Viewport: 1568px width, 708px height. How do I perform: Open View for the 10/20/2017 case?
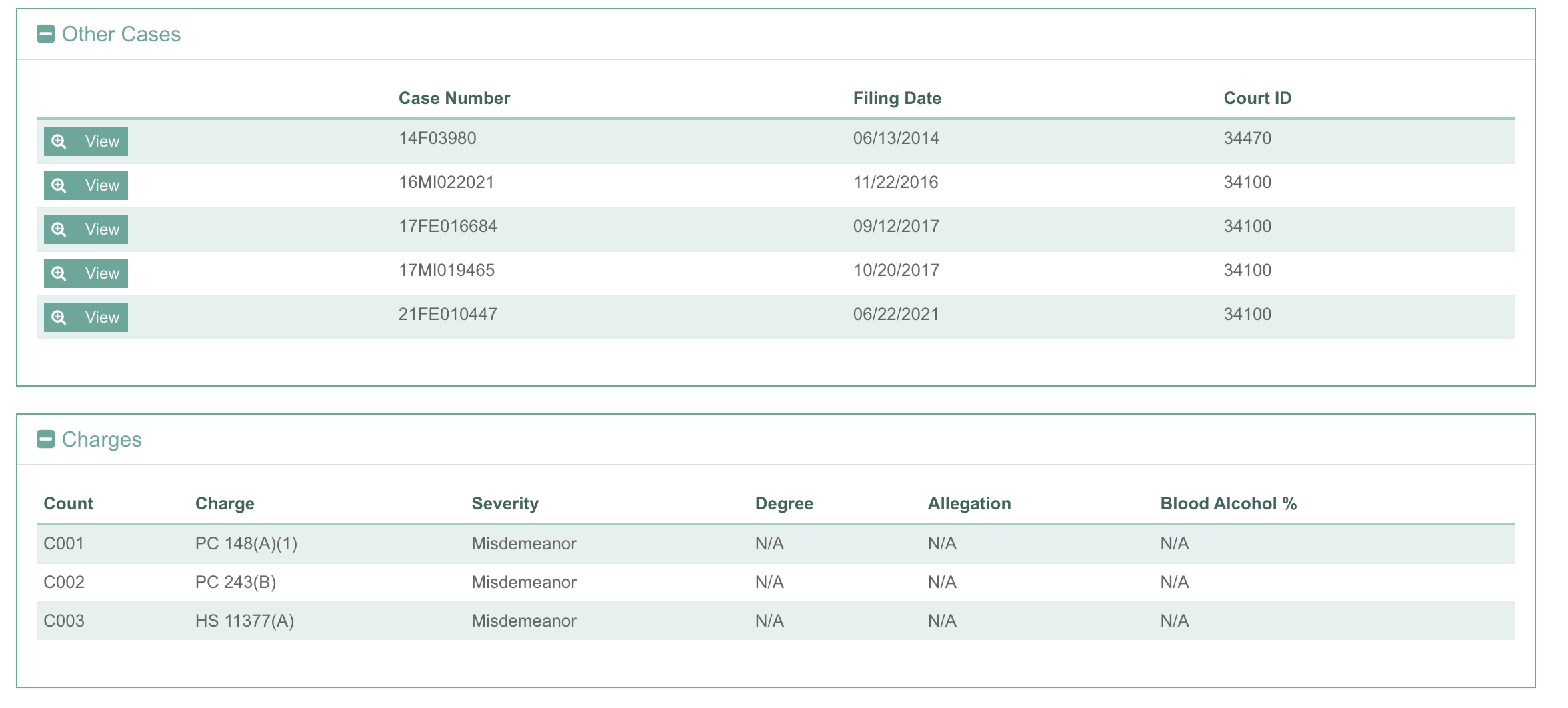86,273
